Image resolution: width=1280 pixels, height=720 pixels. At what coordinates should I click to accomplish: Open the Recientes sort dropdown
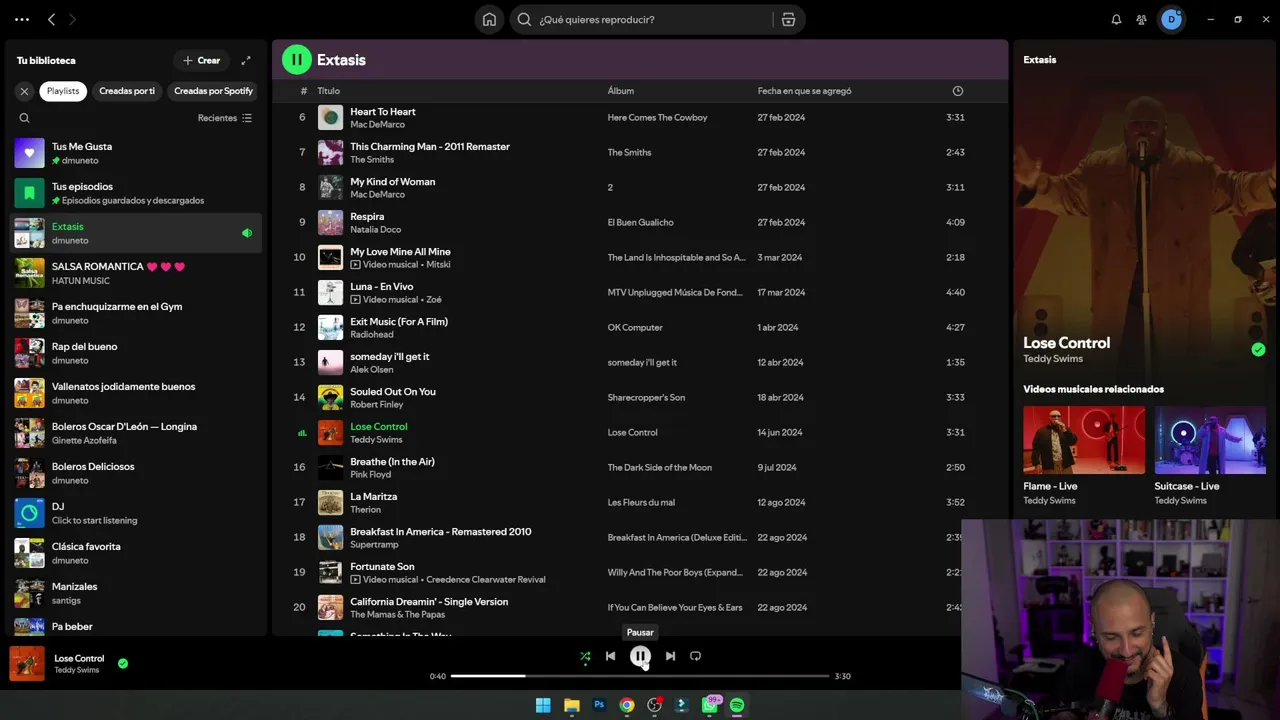(225, 118)
